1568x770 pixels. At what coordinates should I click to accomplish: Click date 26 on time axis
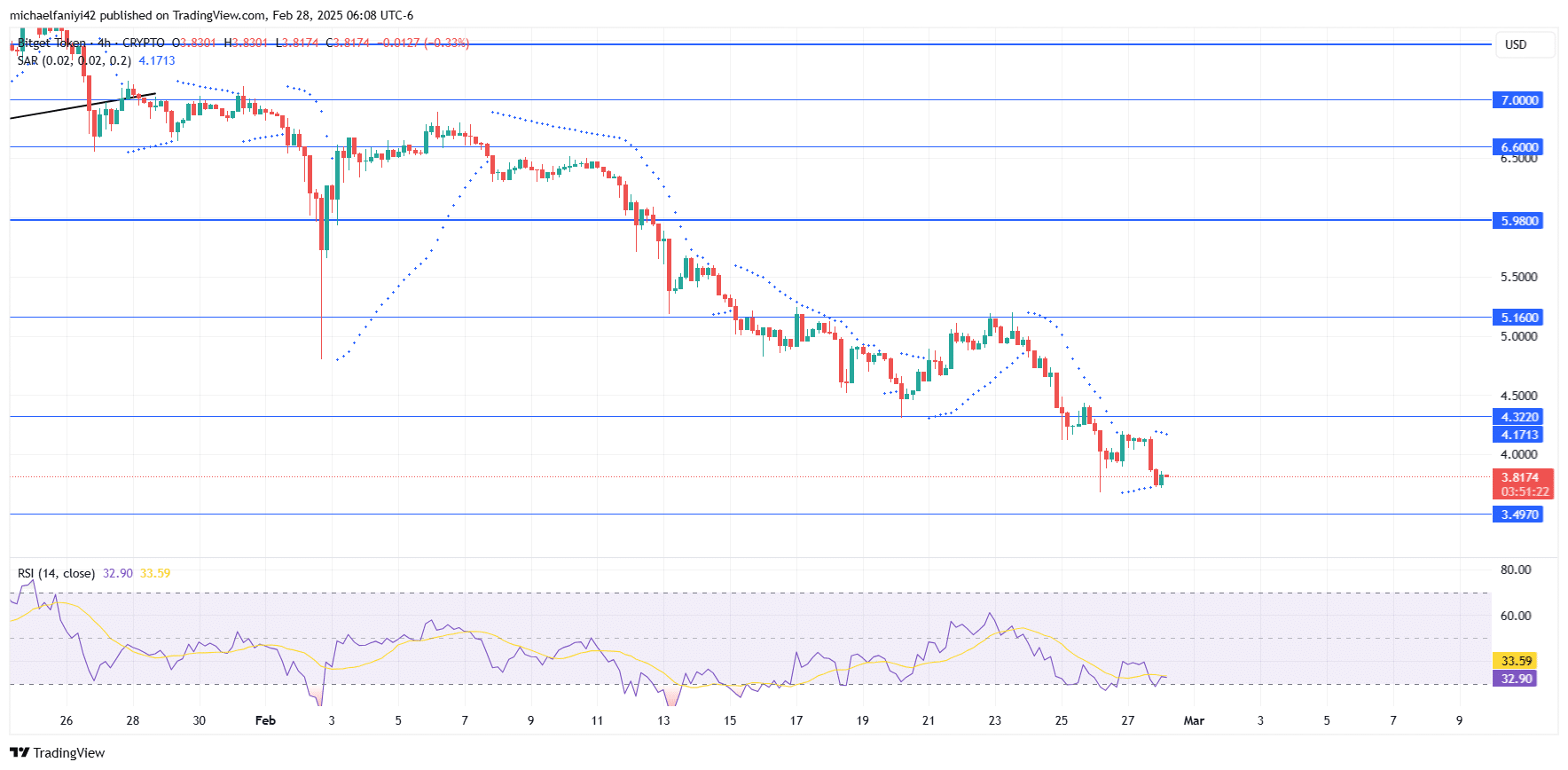point(67,720)
